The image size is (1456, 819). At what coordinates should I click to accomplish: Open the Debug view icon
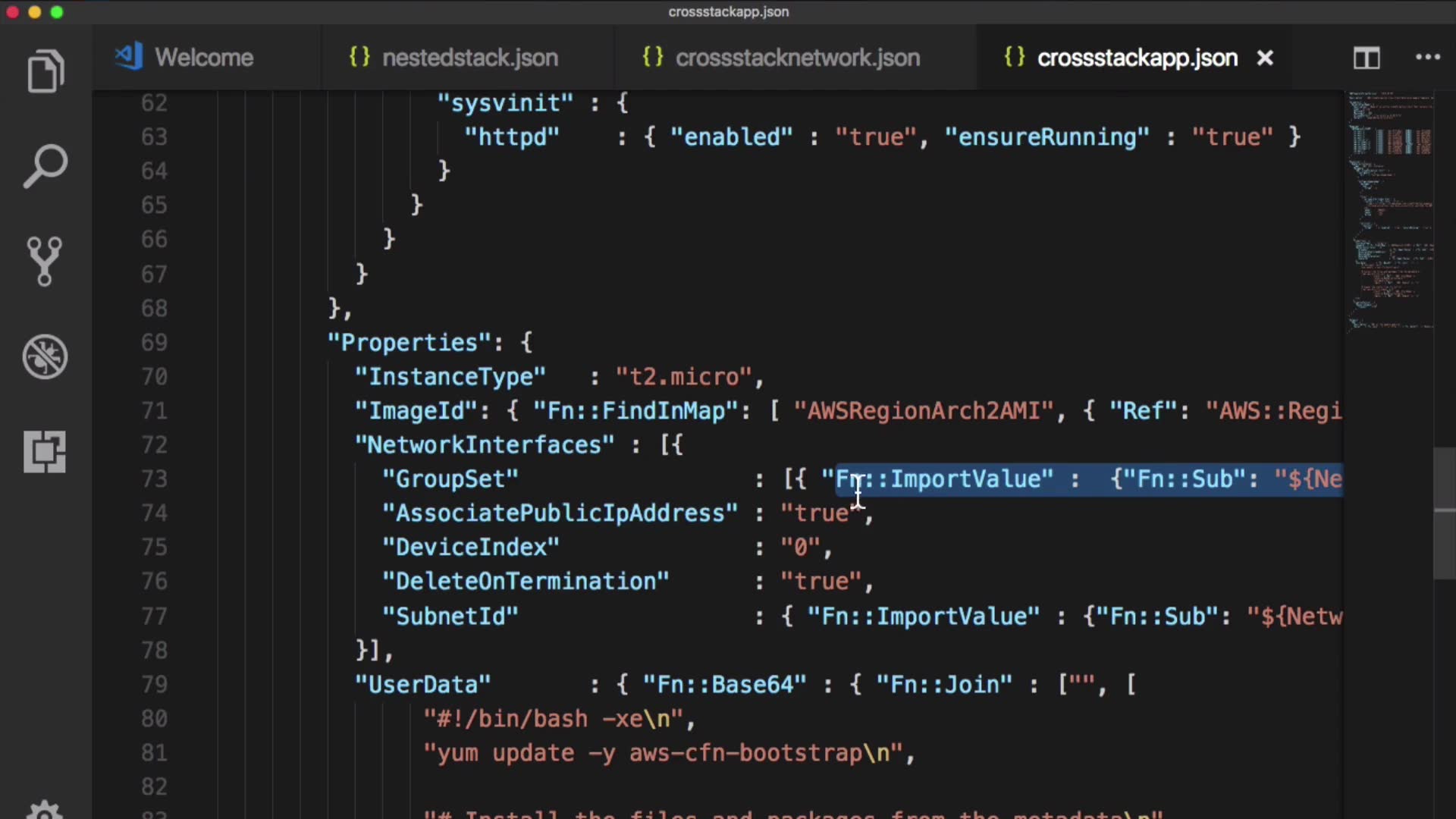(x=45, y=356)
